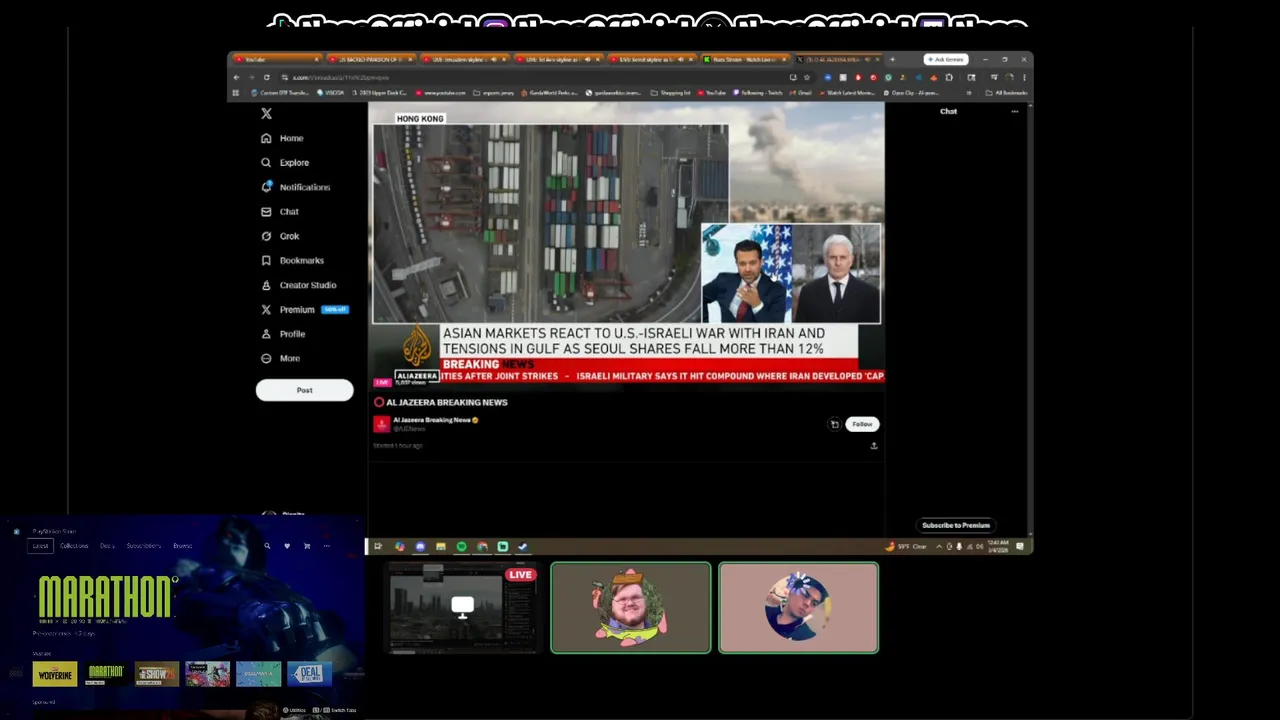Open All Bookmarks folder

click(x=1006, y=93)
